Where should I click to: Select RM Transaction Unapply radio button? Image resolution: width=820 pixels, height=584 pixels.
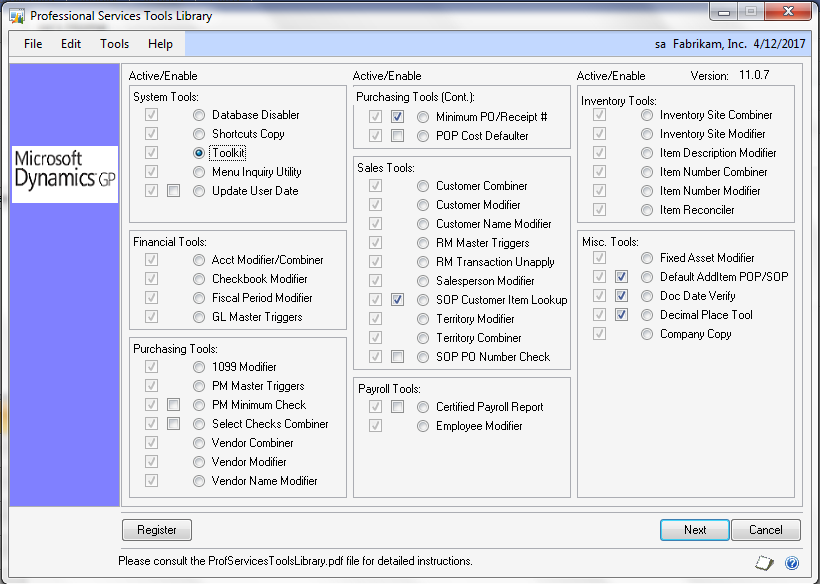[x=423, y=262]
